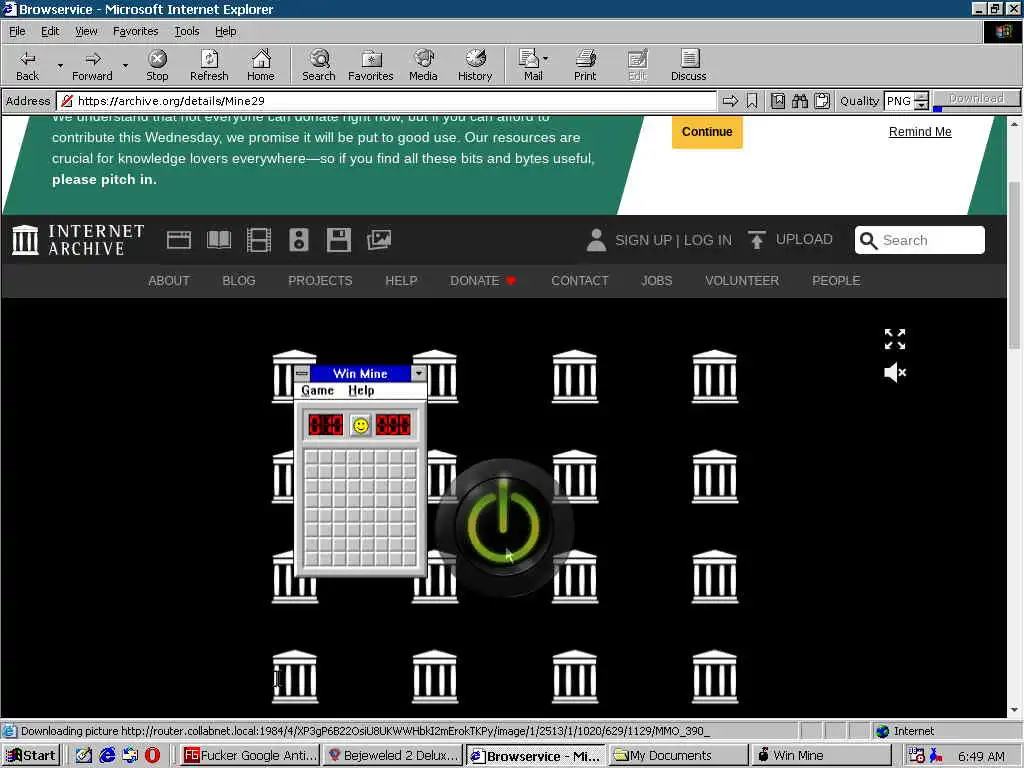Click SIGN UP | LOG IN link

pos(673,240)
